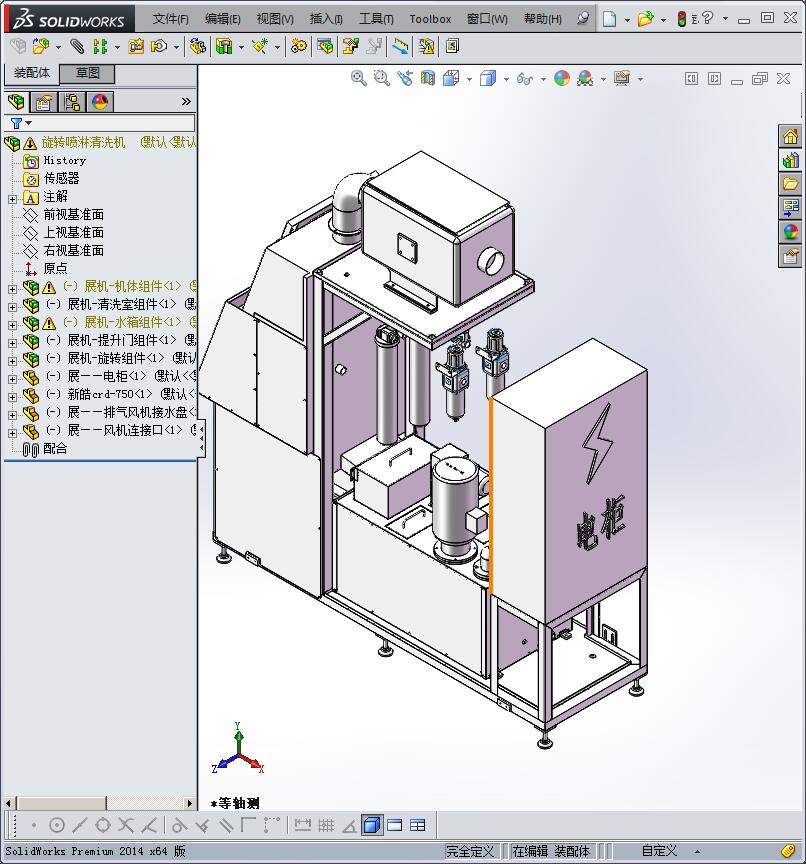This screenshot has width=806, height=864.
Task: Click the search icon beside Help menu
Action: pyautogui.click(x=582, y=19)
